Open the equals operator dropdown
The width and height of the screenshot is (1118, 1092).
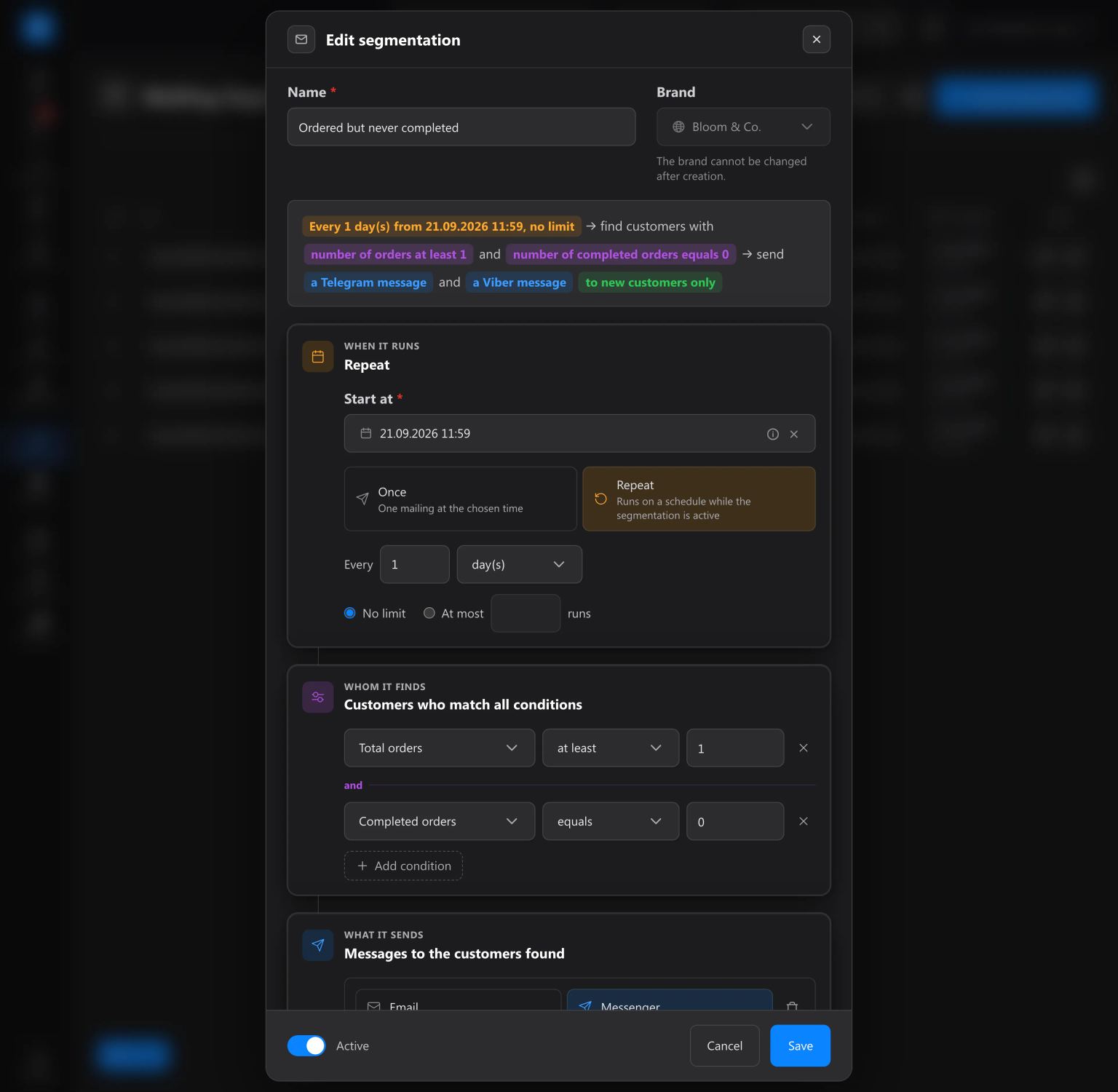(611, 821)
